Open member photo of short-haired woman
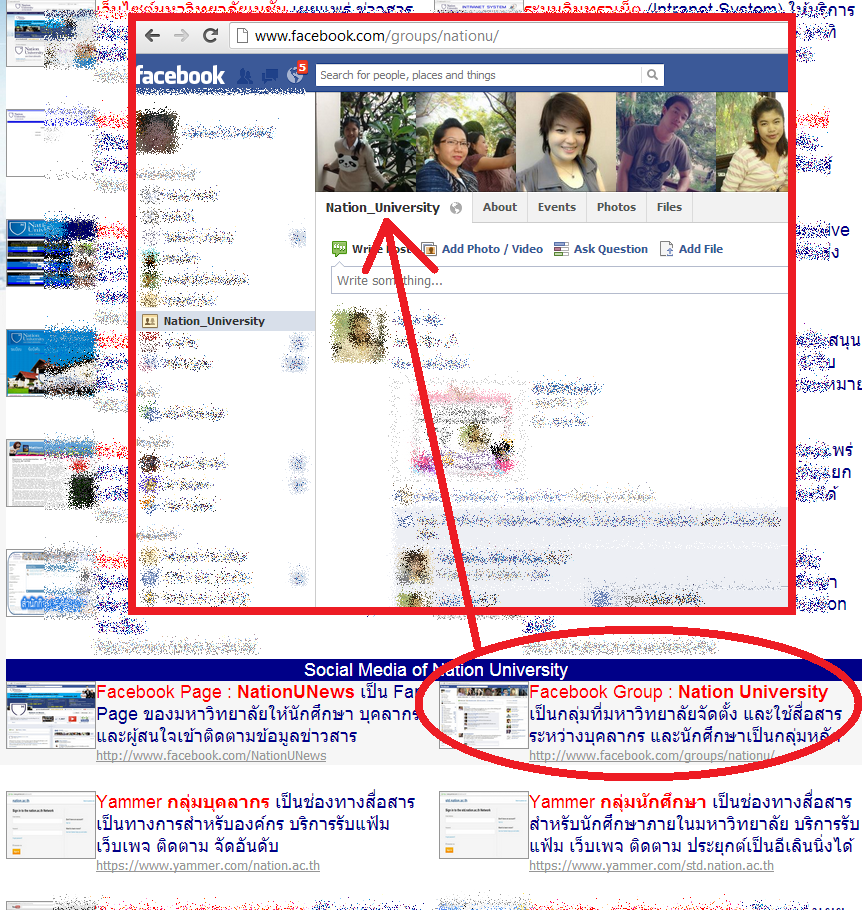The width and height of the screenshot is (862, 910). coord(566,142)
